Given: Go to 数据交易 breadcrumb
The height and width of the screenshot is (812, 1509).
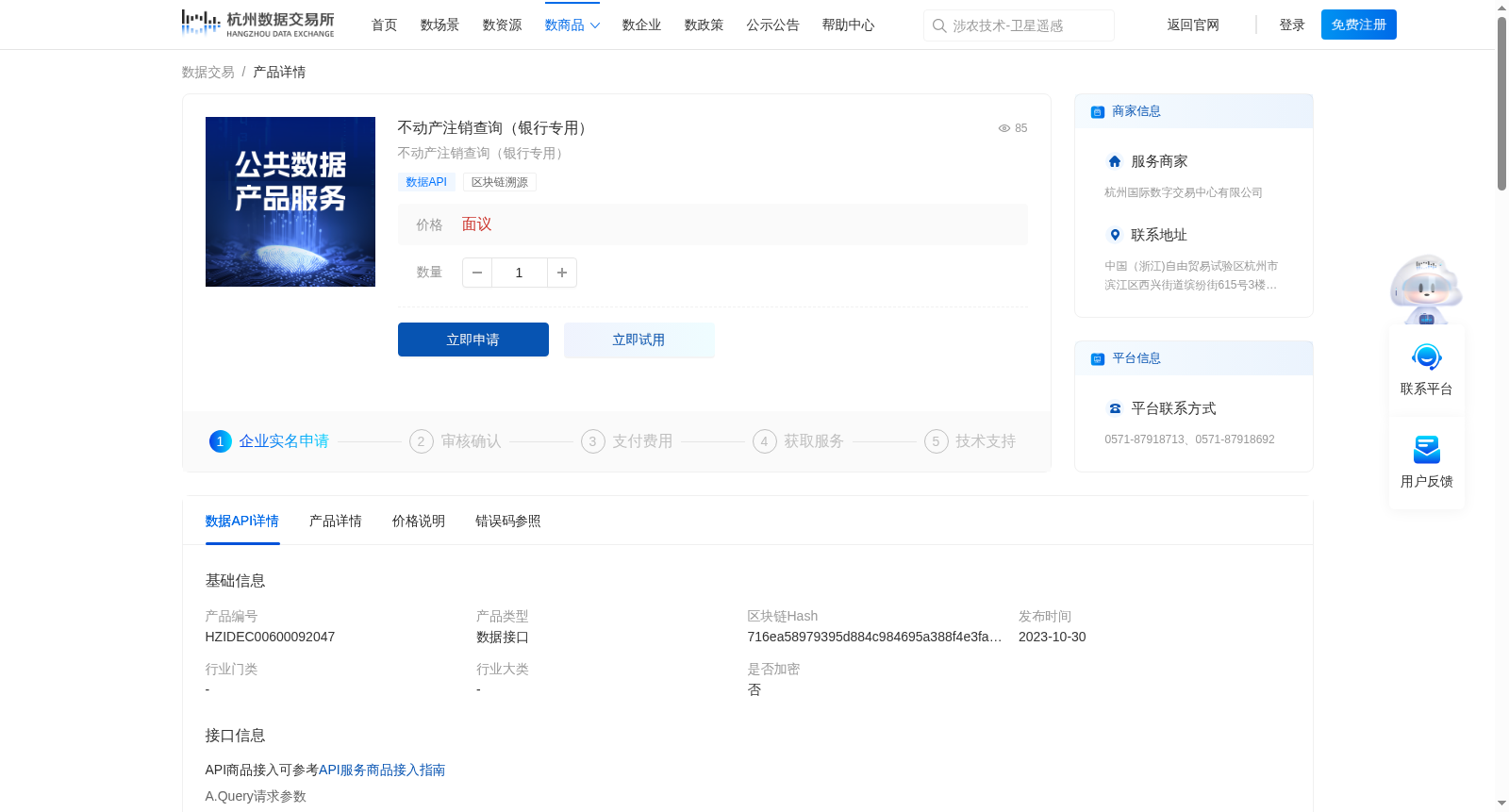Looking at the screenshot, I should [x=208, y=73].
